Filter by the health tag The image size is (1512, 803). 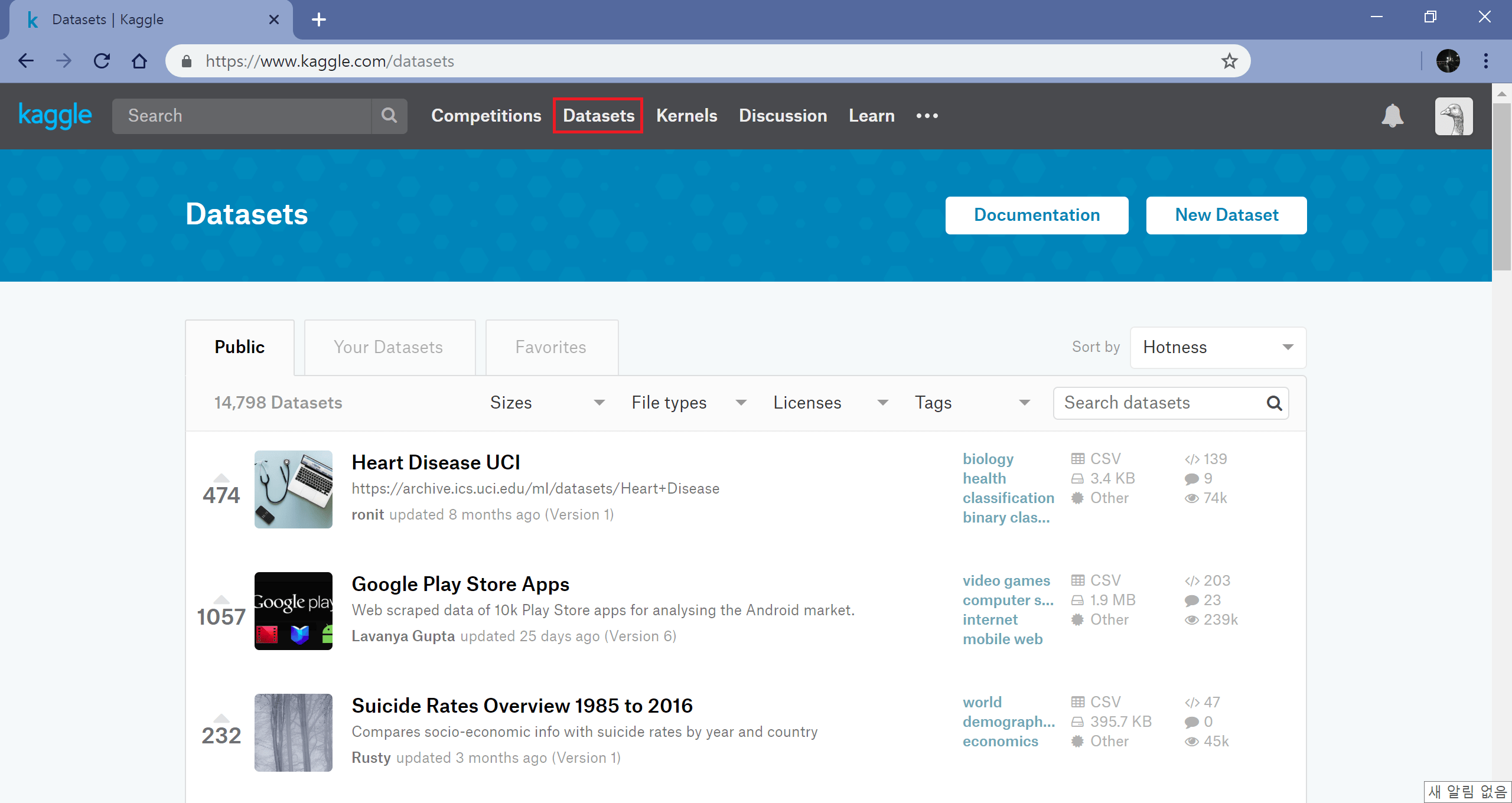pos(984,478)
